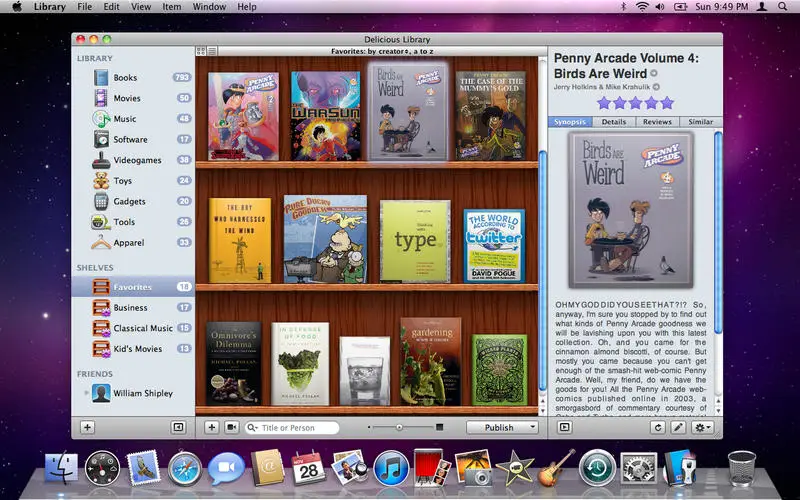
Task: Open the Kid's Movies smart shelf
Action: point(133,348)
